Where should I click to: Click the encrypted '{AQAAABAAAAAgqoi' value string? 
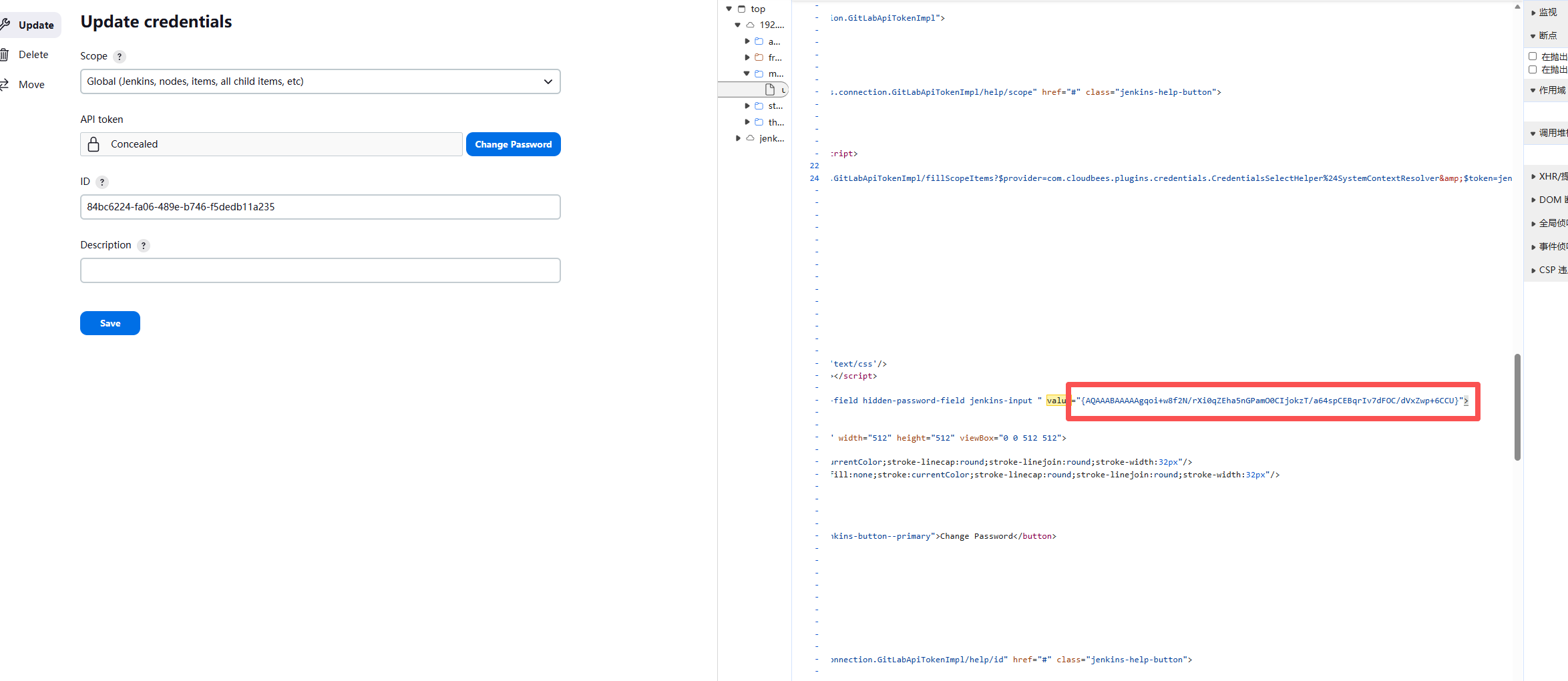point(1269,401)
